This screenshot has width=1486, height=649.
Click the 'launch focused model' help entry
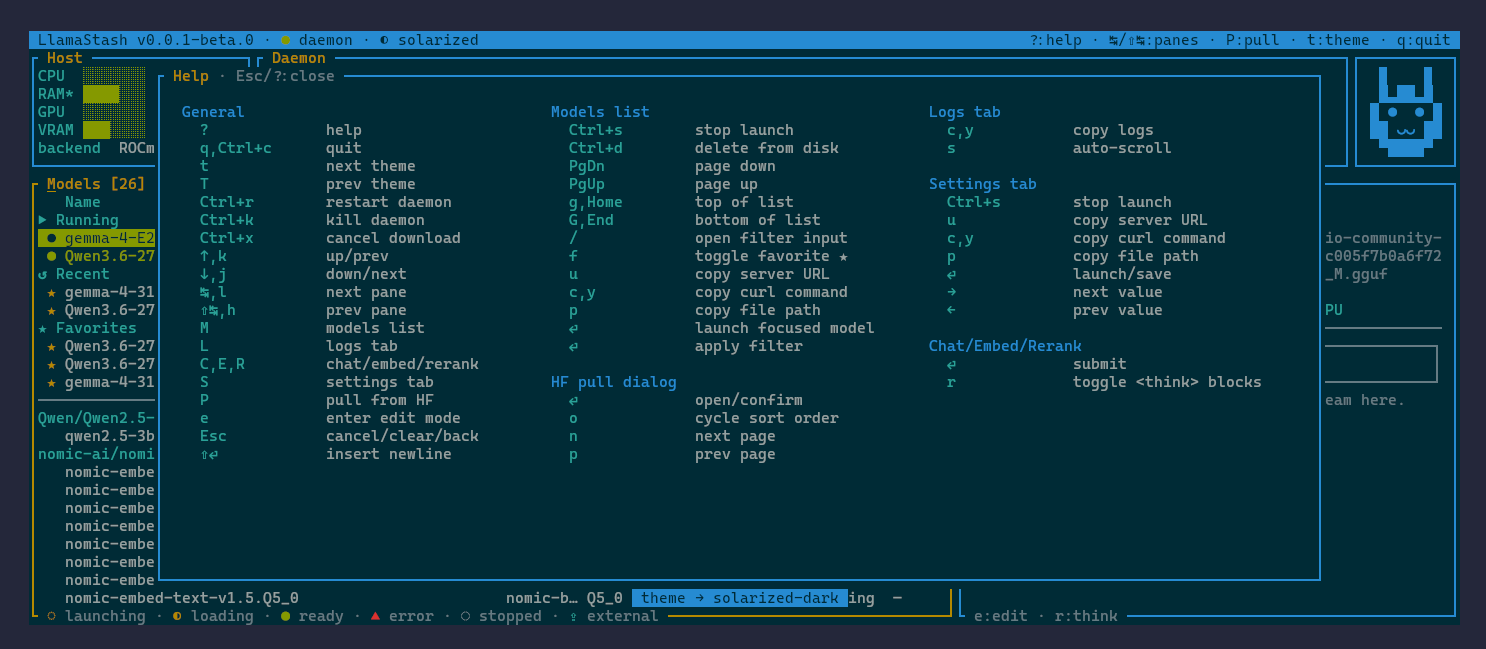[x=785, y=328]
